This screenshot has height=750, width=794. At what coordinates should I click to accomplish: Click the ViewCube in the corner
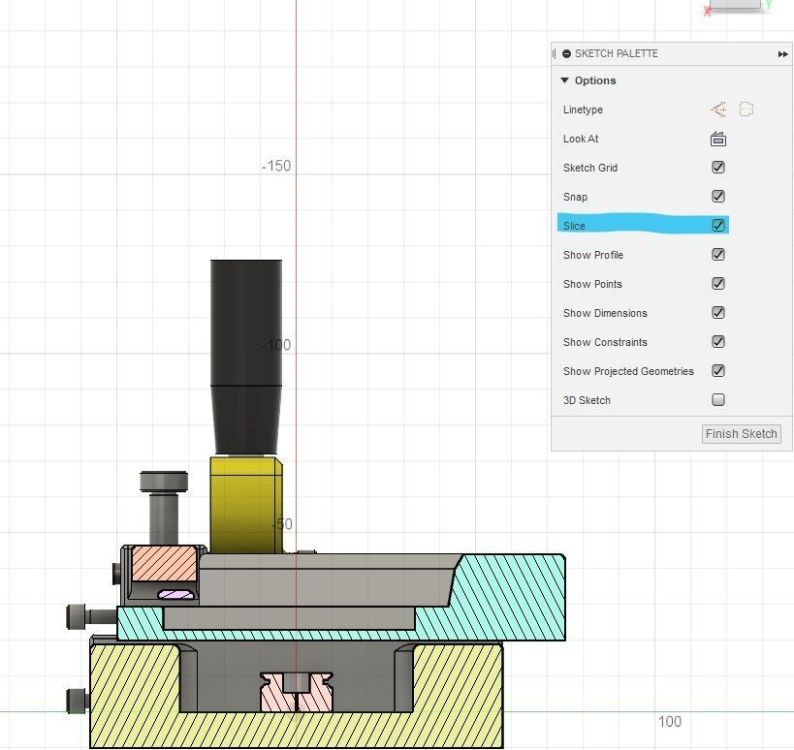pos(737,6)
